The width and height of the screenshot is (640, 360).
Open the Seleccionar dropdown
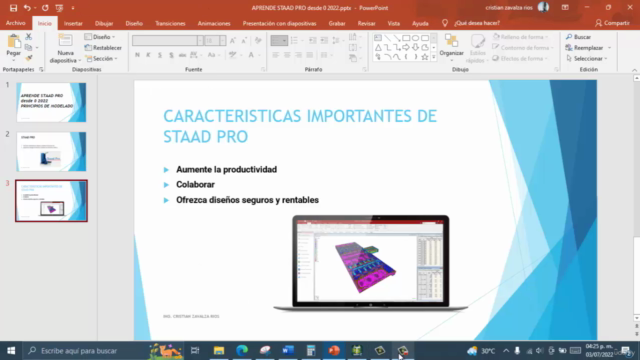[587, 58]
